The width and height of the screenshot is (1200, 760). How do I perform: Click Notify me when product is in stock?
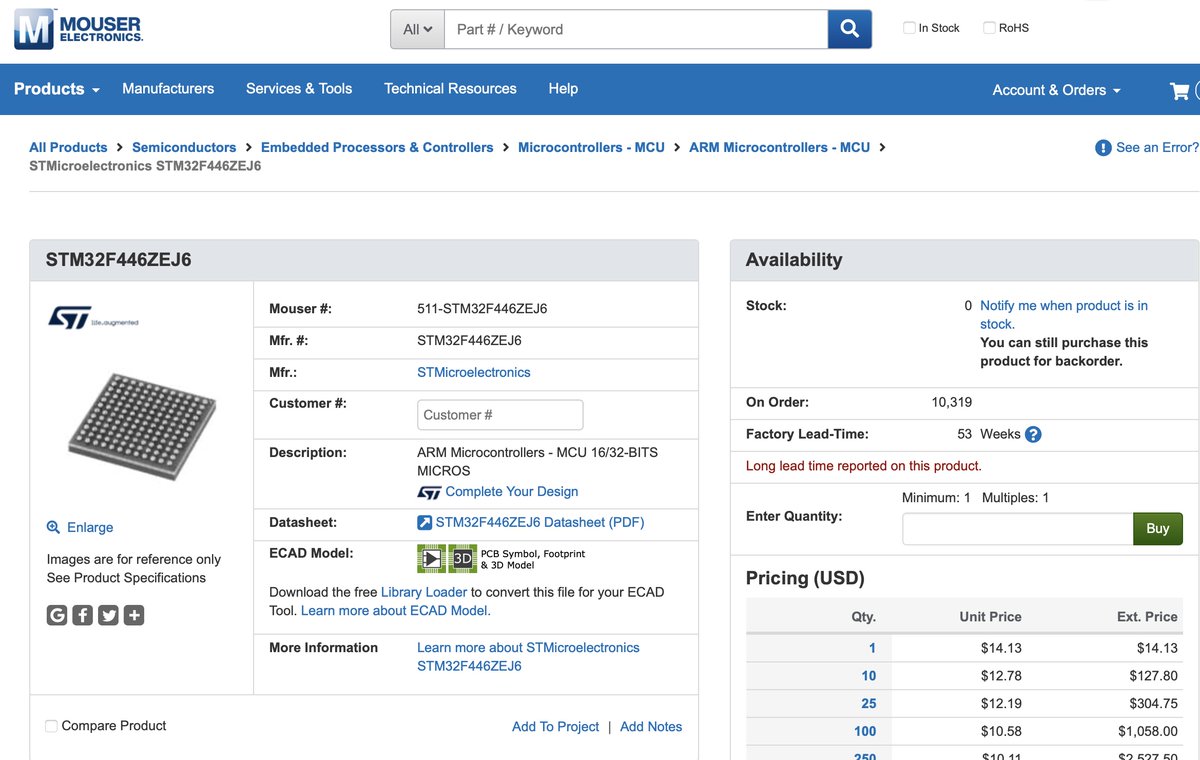pyautogui.click(x=1064, y=315)
